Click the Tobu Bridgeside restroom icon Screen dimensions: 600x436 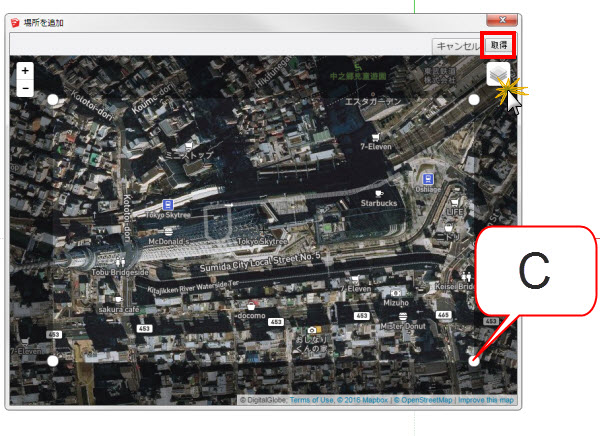(120, 262)
